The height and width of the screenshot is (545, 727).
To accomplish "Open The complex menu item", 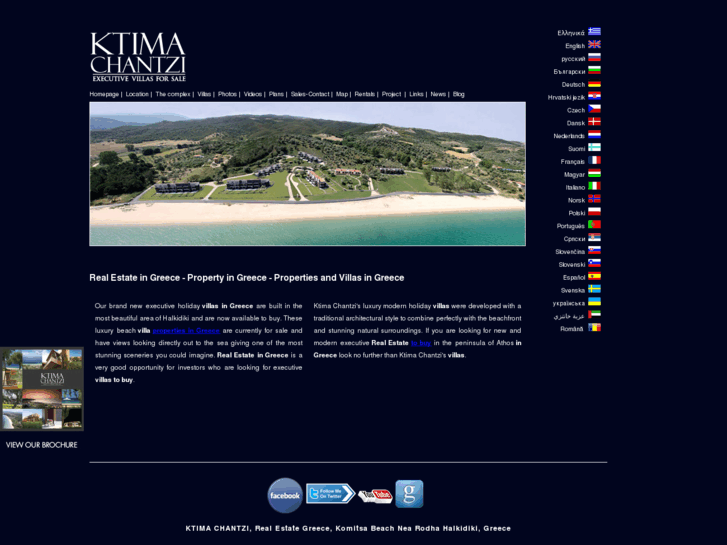I will (173, 94).
